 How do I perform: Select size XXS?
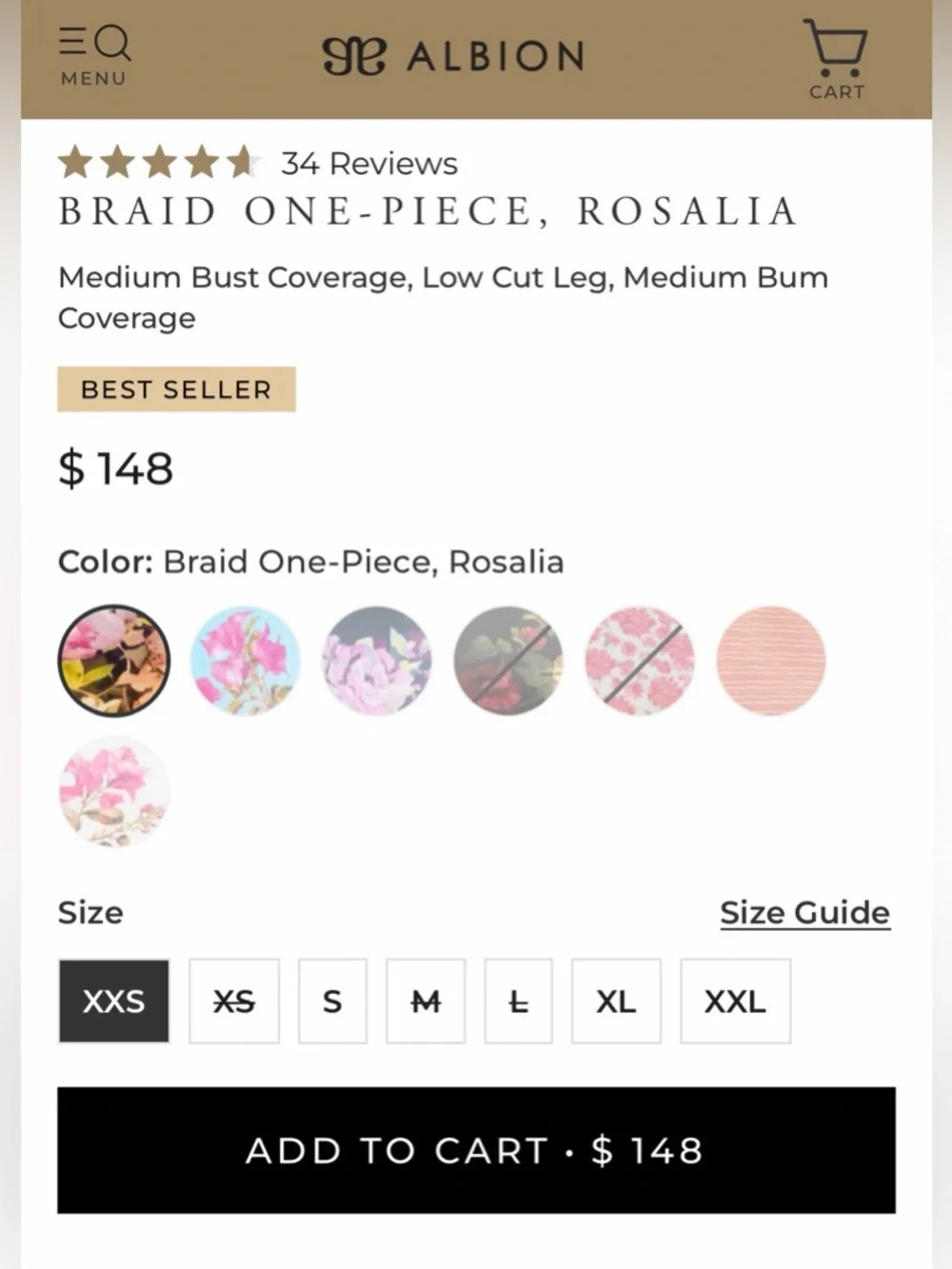(114, 1001)
